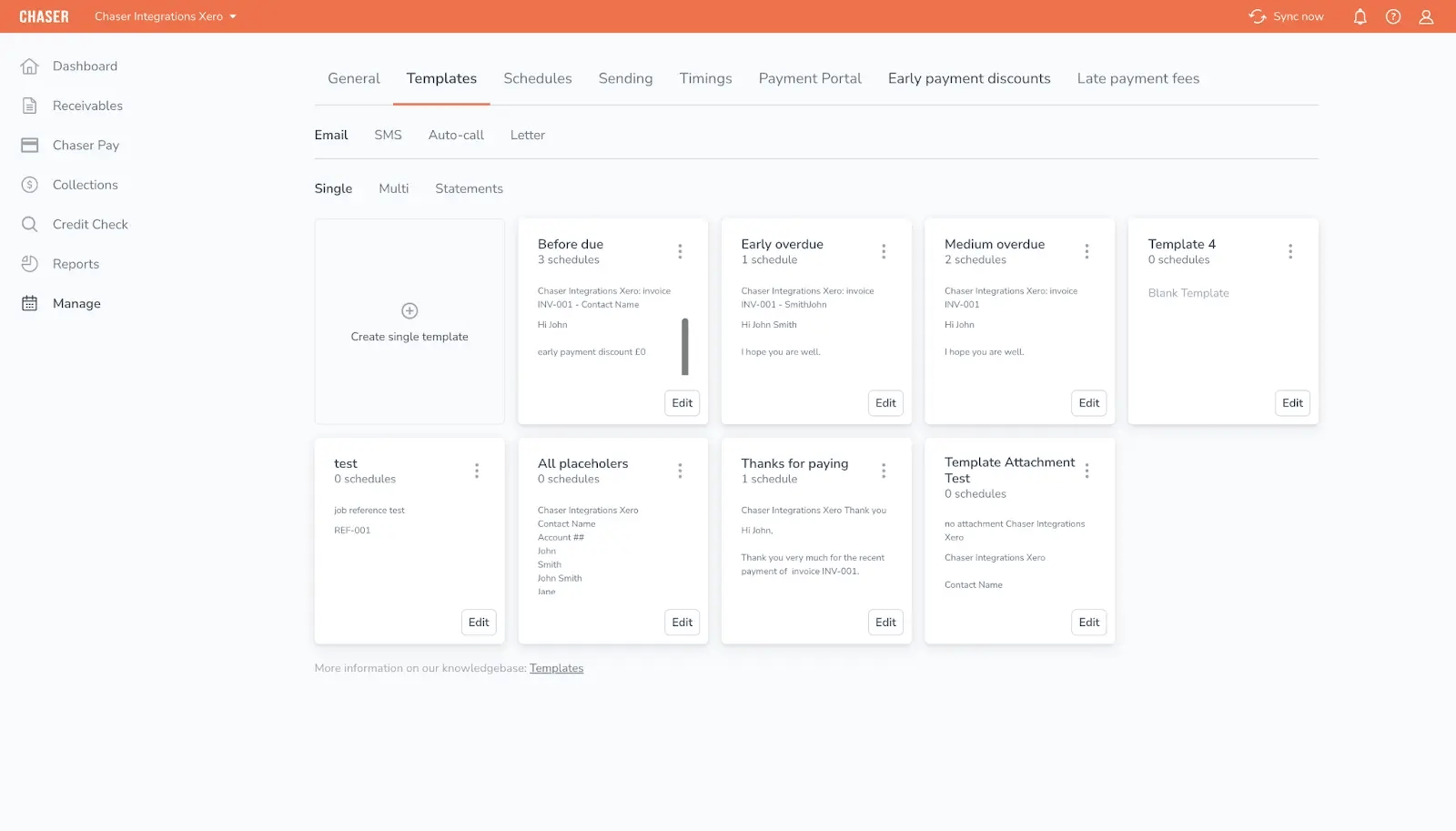Open the Thanks for paying options menu
1456x831 pixels.
point(883,471)
